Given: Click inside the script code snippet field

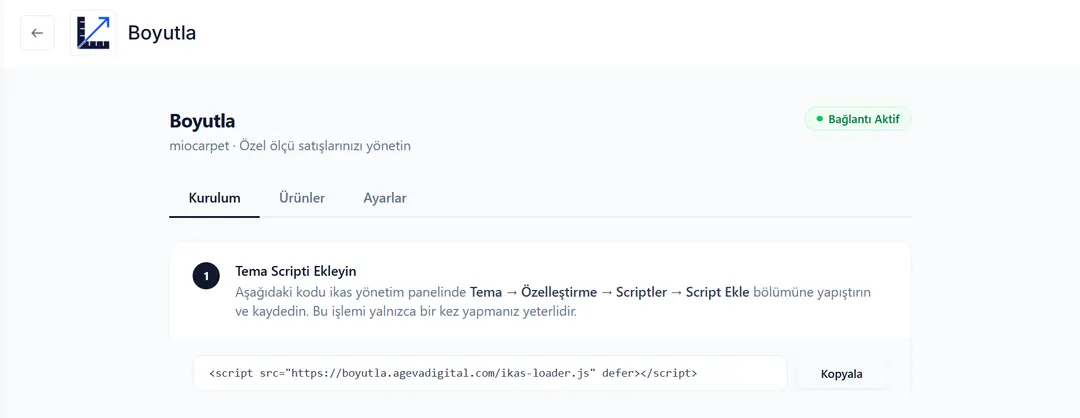Looking at the screenshot, I should [490, 373].
